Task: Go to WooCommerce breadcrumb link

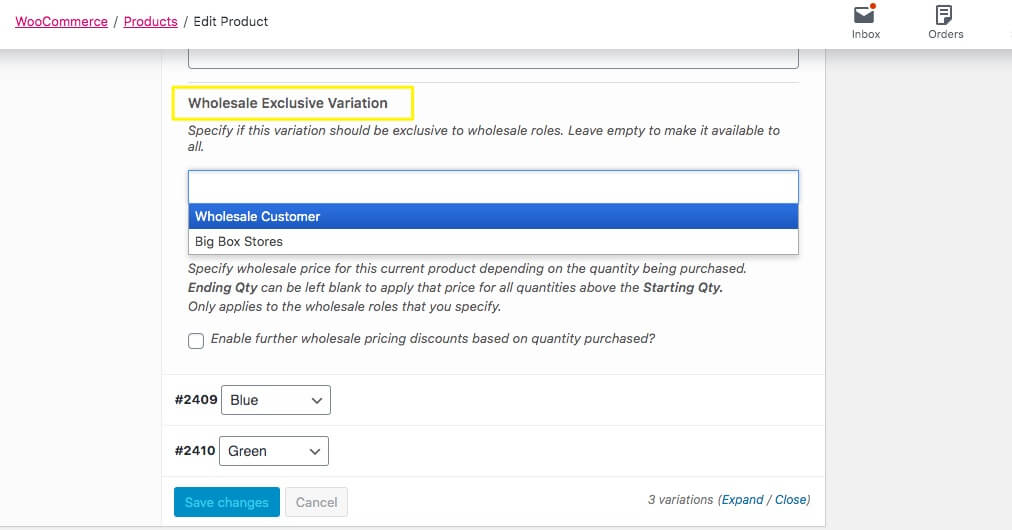Action: [x=61, y=21]
